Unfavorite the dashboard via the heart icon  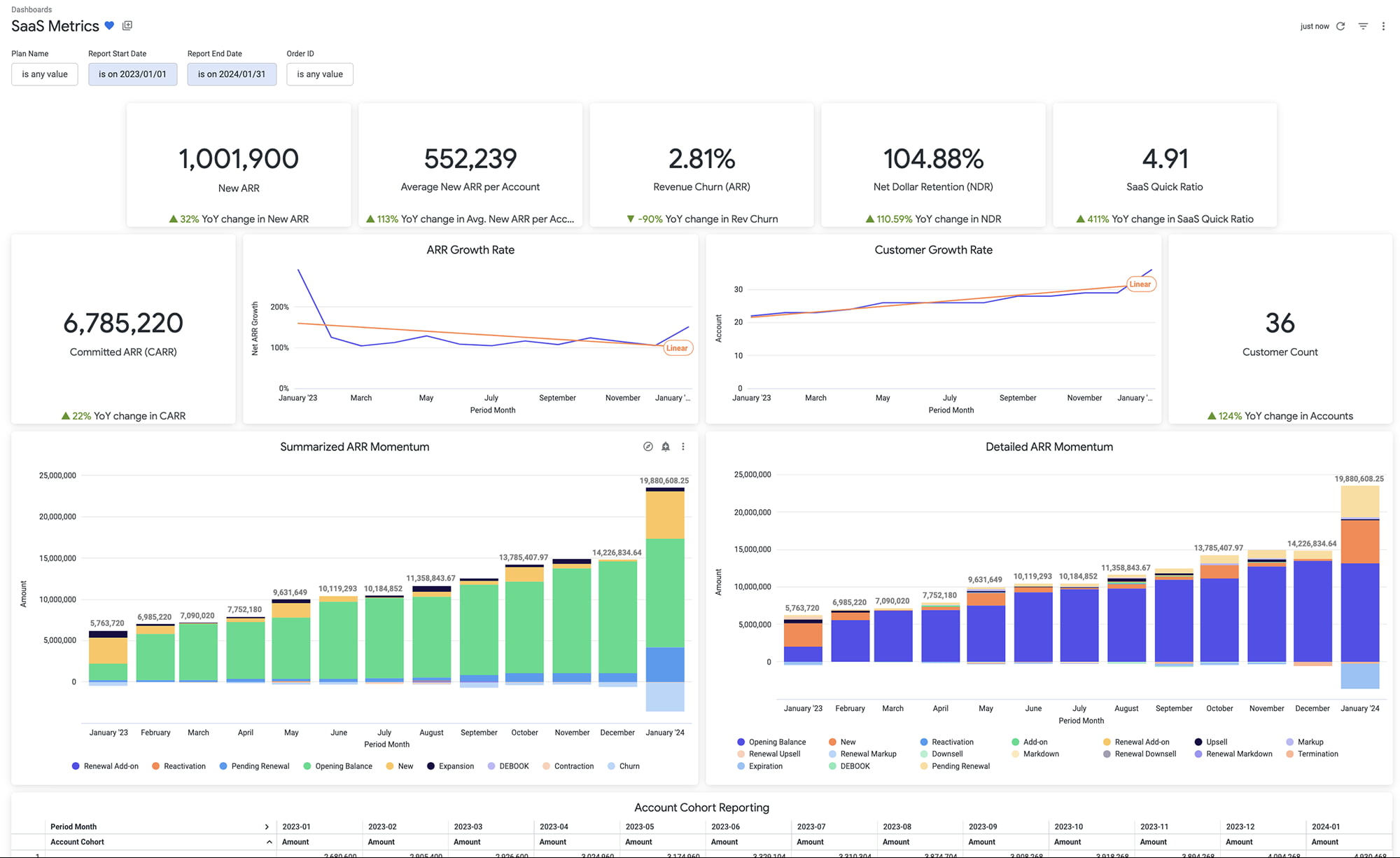pos(109,25)
